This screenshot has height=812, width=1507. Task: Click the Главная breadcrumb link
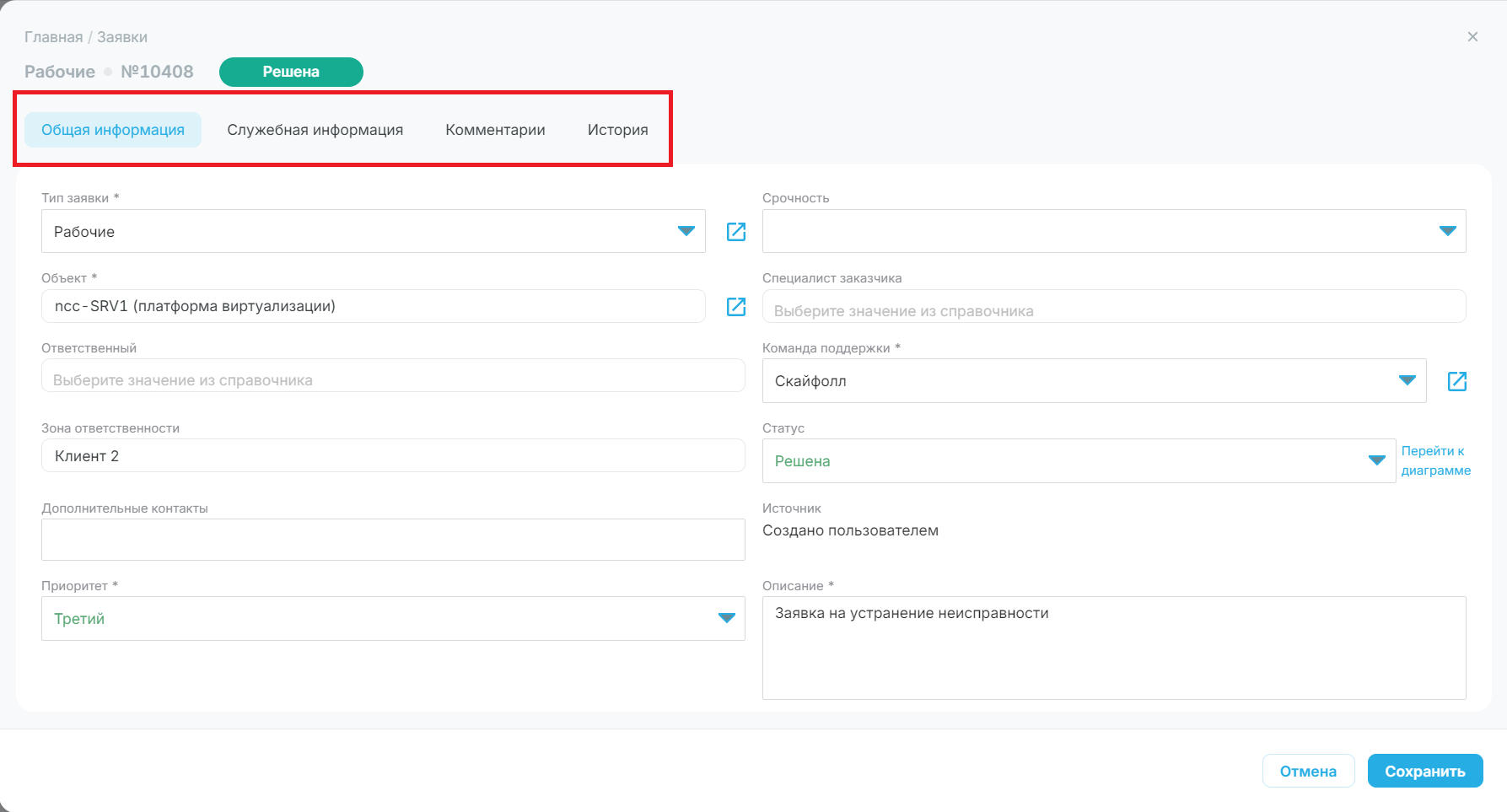tap(54, 37)
